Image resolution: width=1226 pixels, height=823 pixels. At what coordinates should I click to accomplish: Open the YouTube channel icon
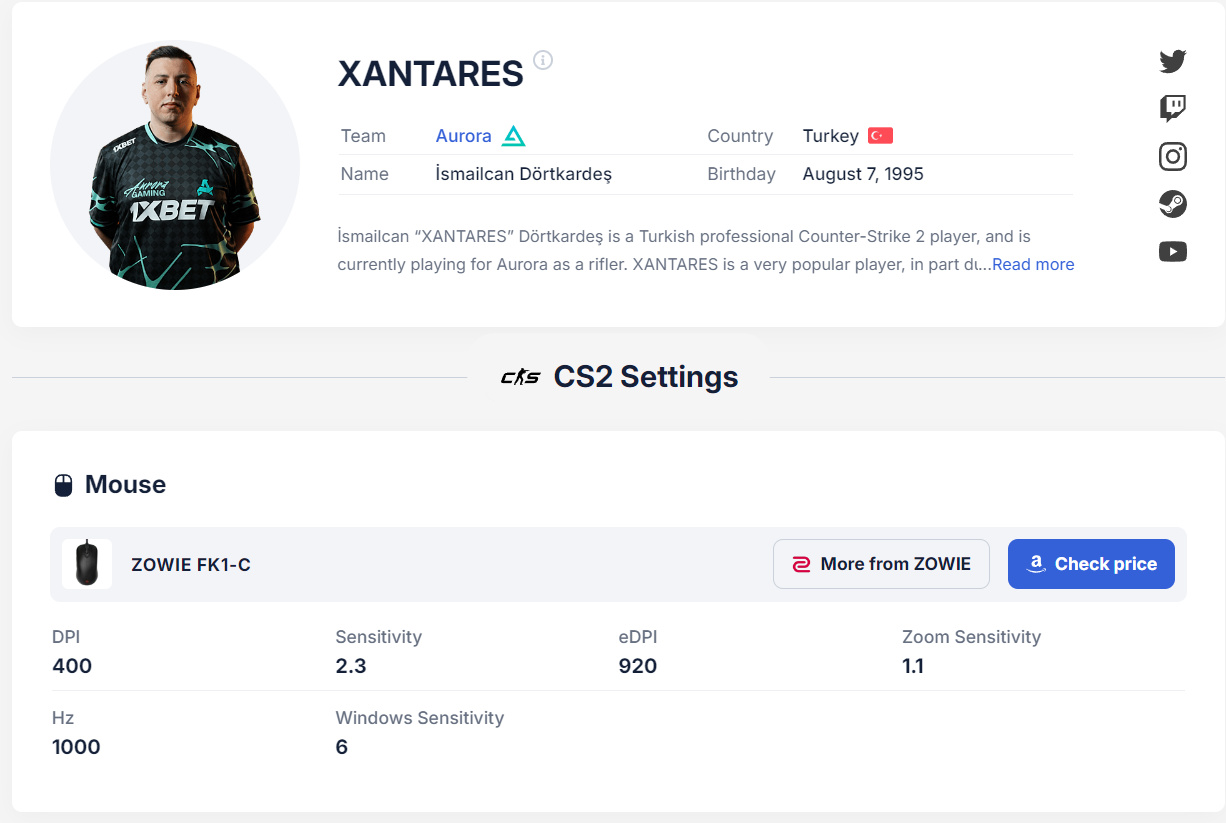(x=1173, y=252)
